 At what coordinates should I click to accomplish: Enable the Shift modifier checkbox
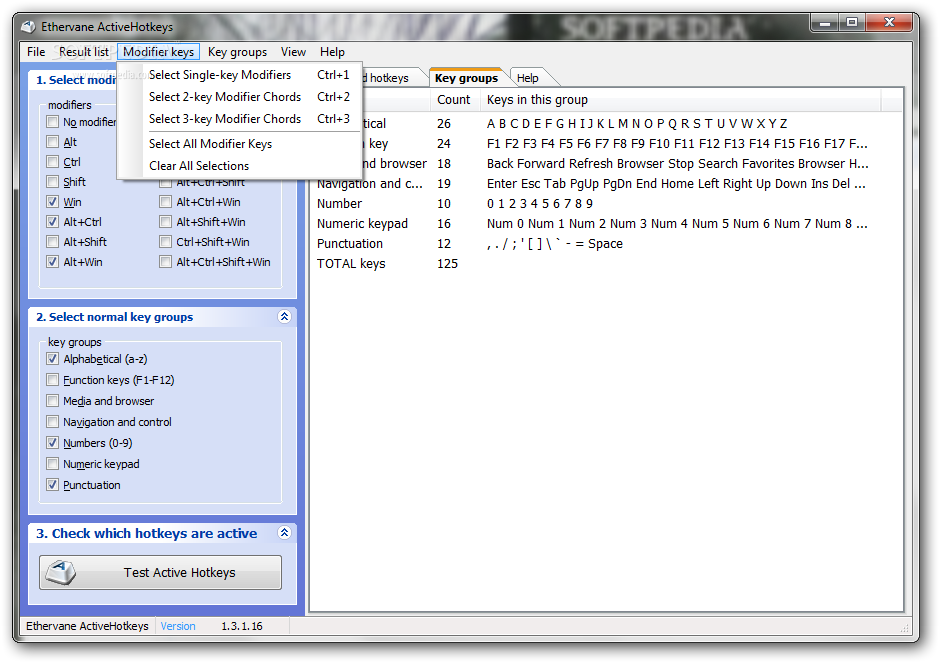53,182
